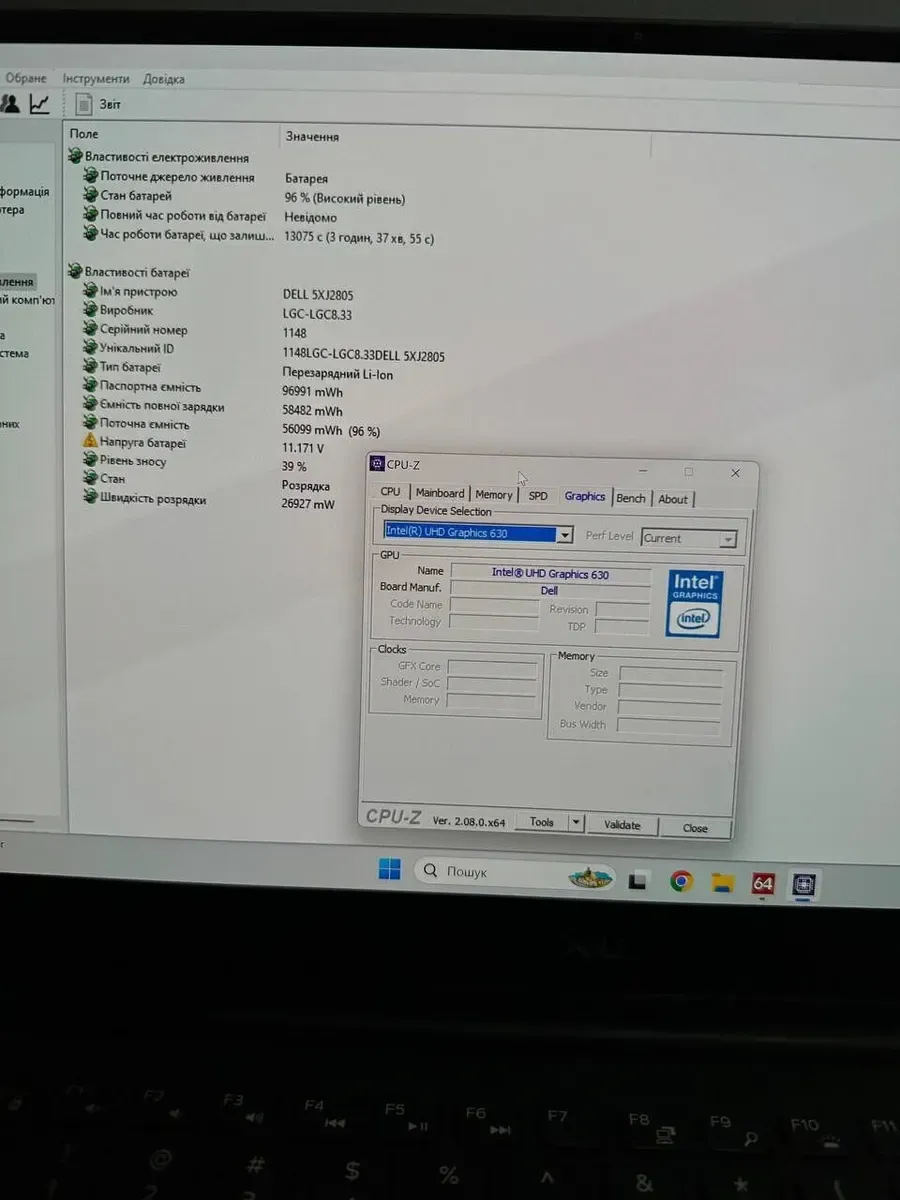Switch to the Mainboard tab
The image size is (900, 1200).
coord(440,493)
